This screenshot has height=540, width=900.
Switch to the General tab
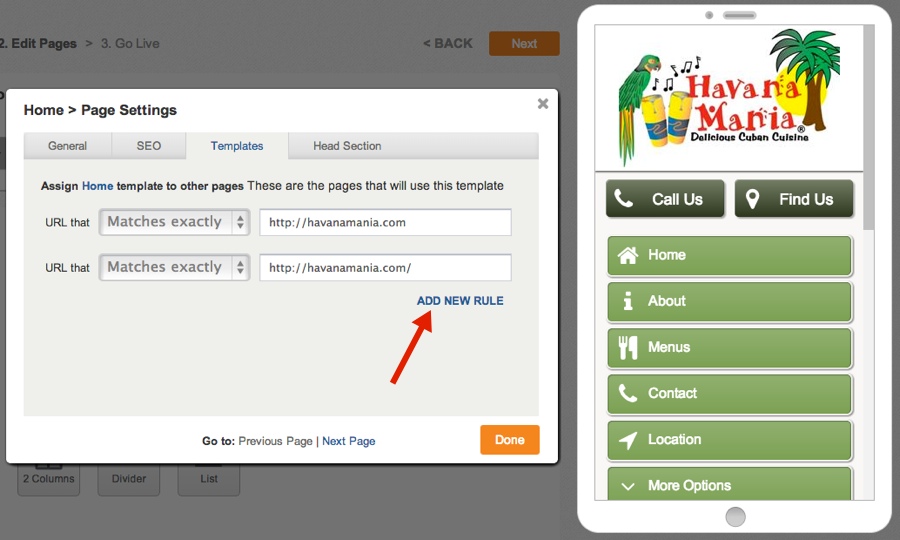pyautogui.click(x=68, y=146)
